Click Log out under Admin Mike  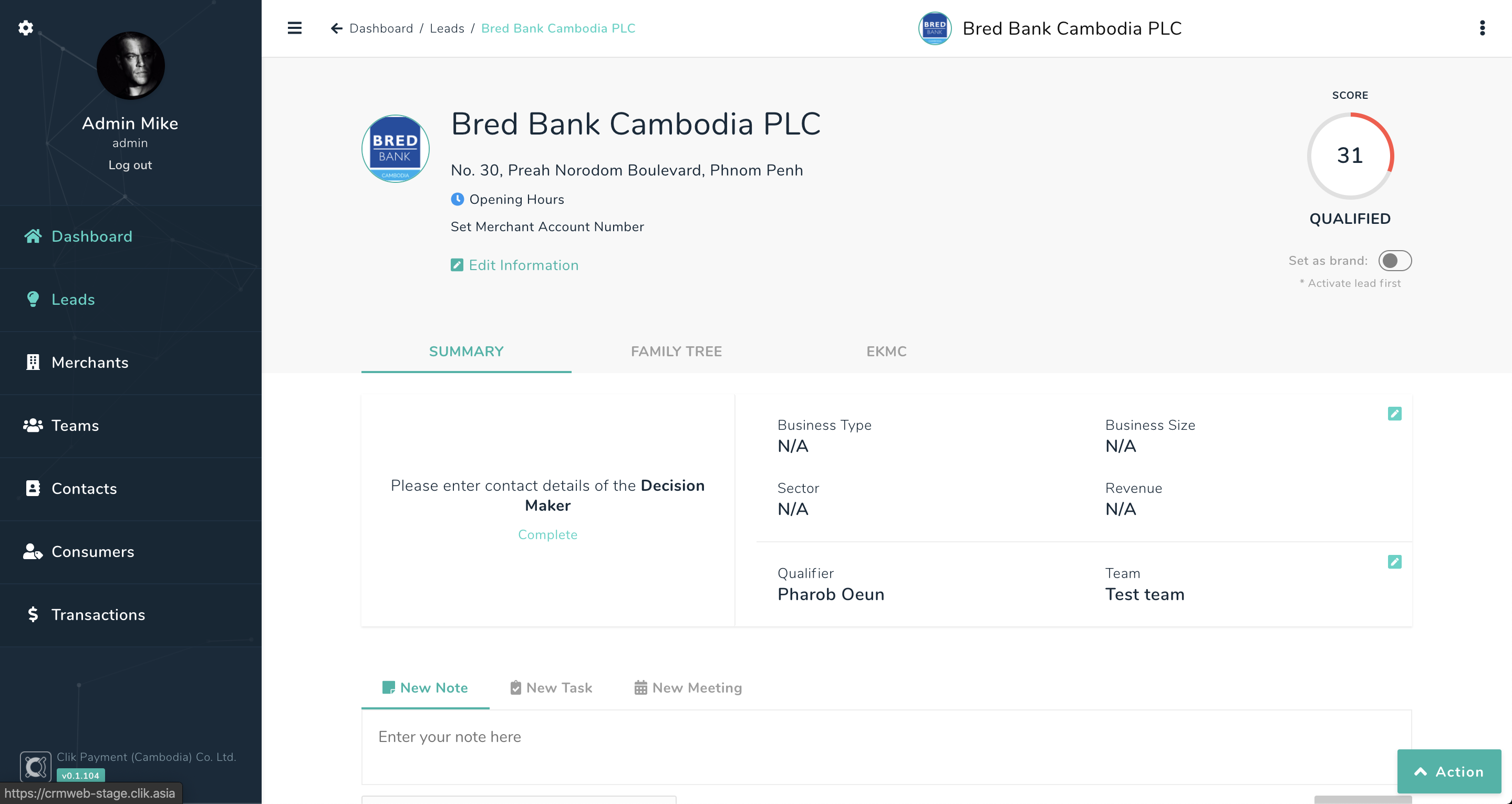pyautogui.click(x=130, y=165)
